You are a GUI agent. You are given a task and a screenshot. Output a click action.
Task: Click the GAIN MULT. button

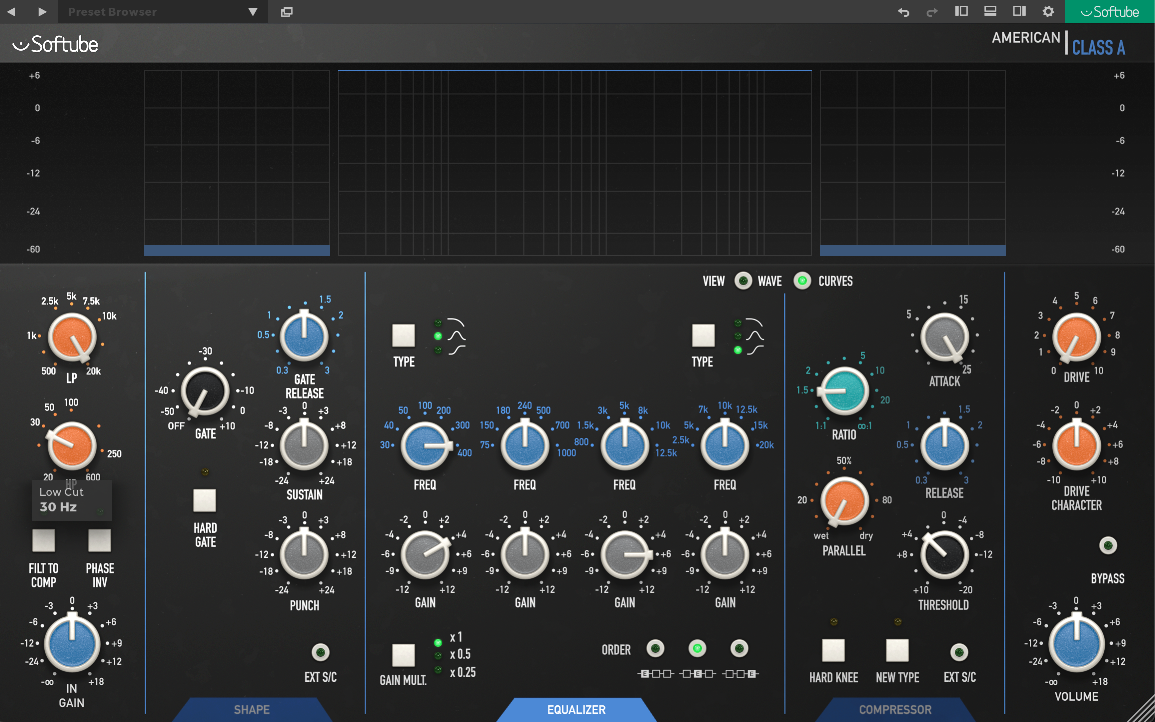(404, 655)
